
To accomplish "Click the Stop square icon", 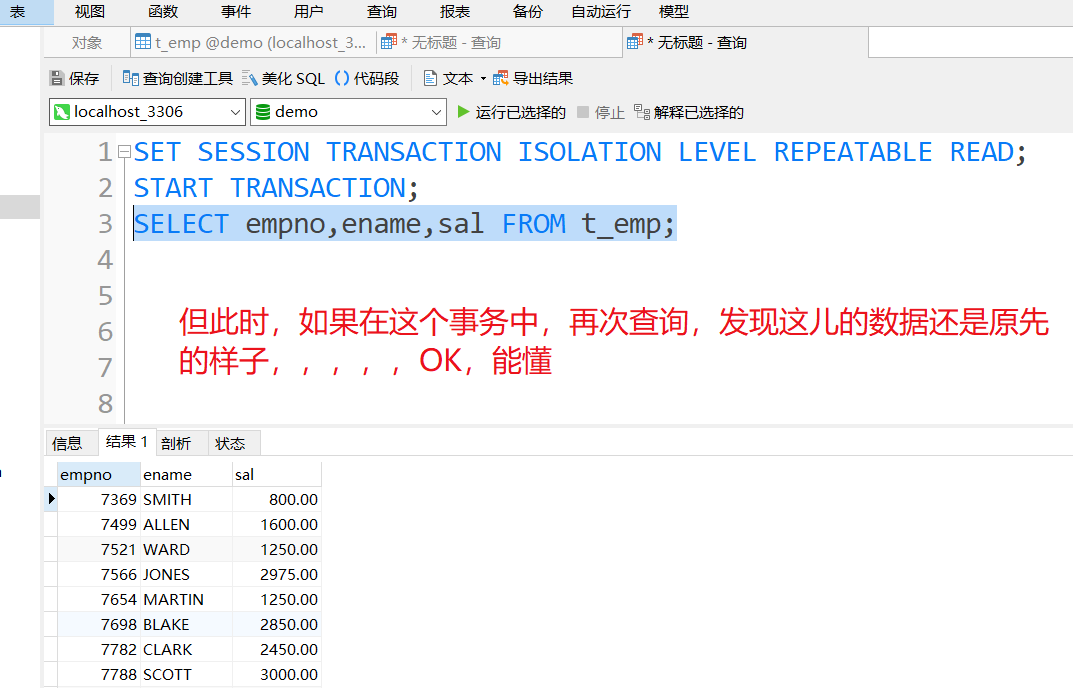I will 583,112.
